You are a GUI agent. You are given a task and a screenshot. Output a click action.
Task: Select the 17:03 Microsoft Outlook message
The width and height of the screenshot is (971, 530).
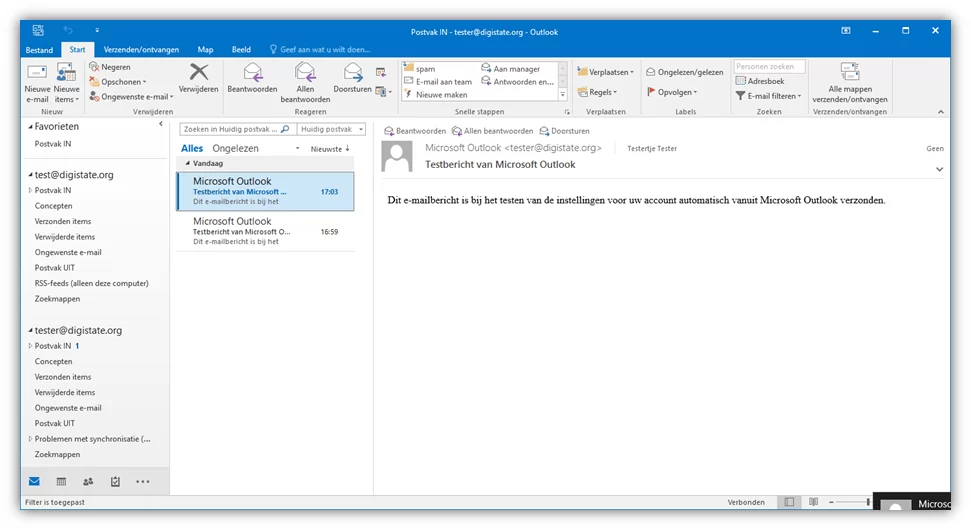pyautogui.click(x=265, y=191)
